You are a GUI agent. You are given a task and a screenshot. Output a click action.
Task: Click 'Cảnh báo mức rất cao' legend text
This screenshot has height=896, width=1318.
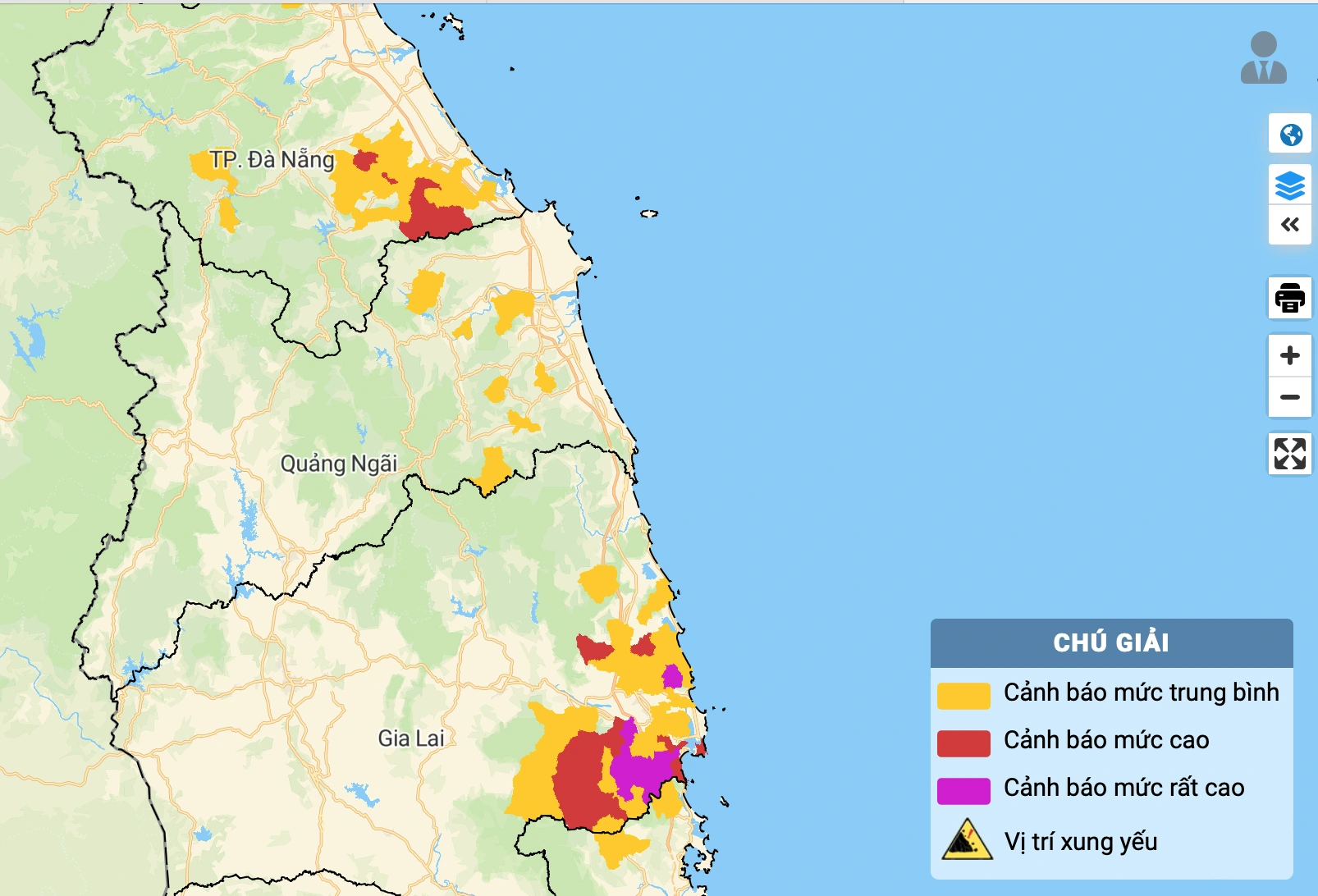(x=1124, y=788)
